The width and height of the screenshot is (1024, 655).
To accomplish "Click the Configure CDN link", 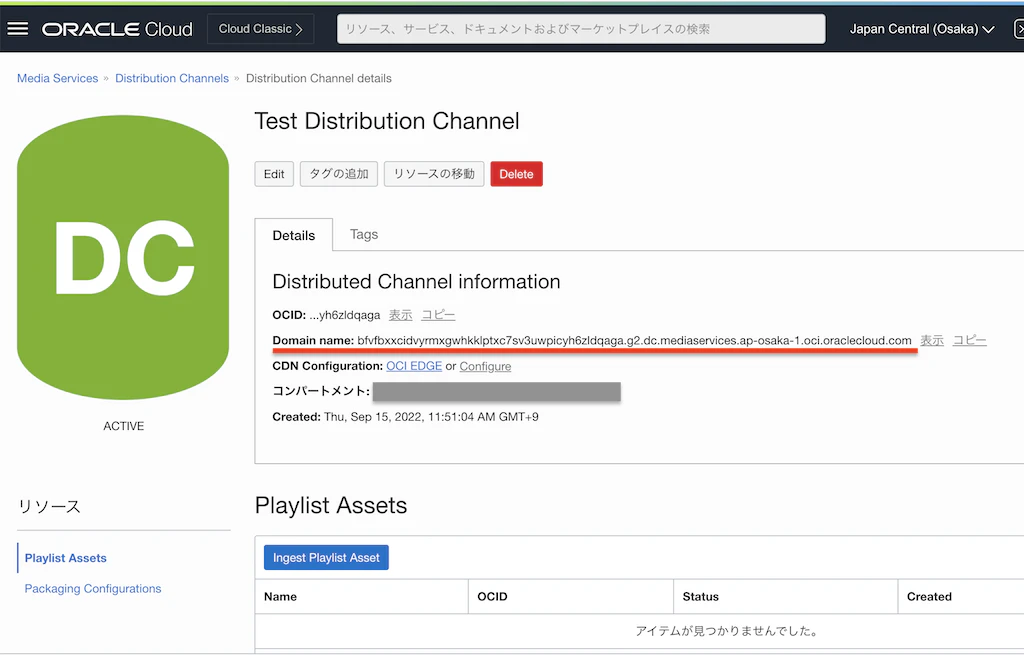I will pyautogui.click(x=485, y=366).
